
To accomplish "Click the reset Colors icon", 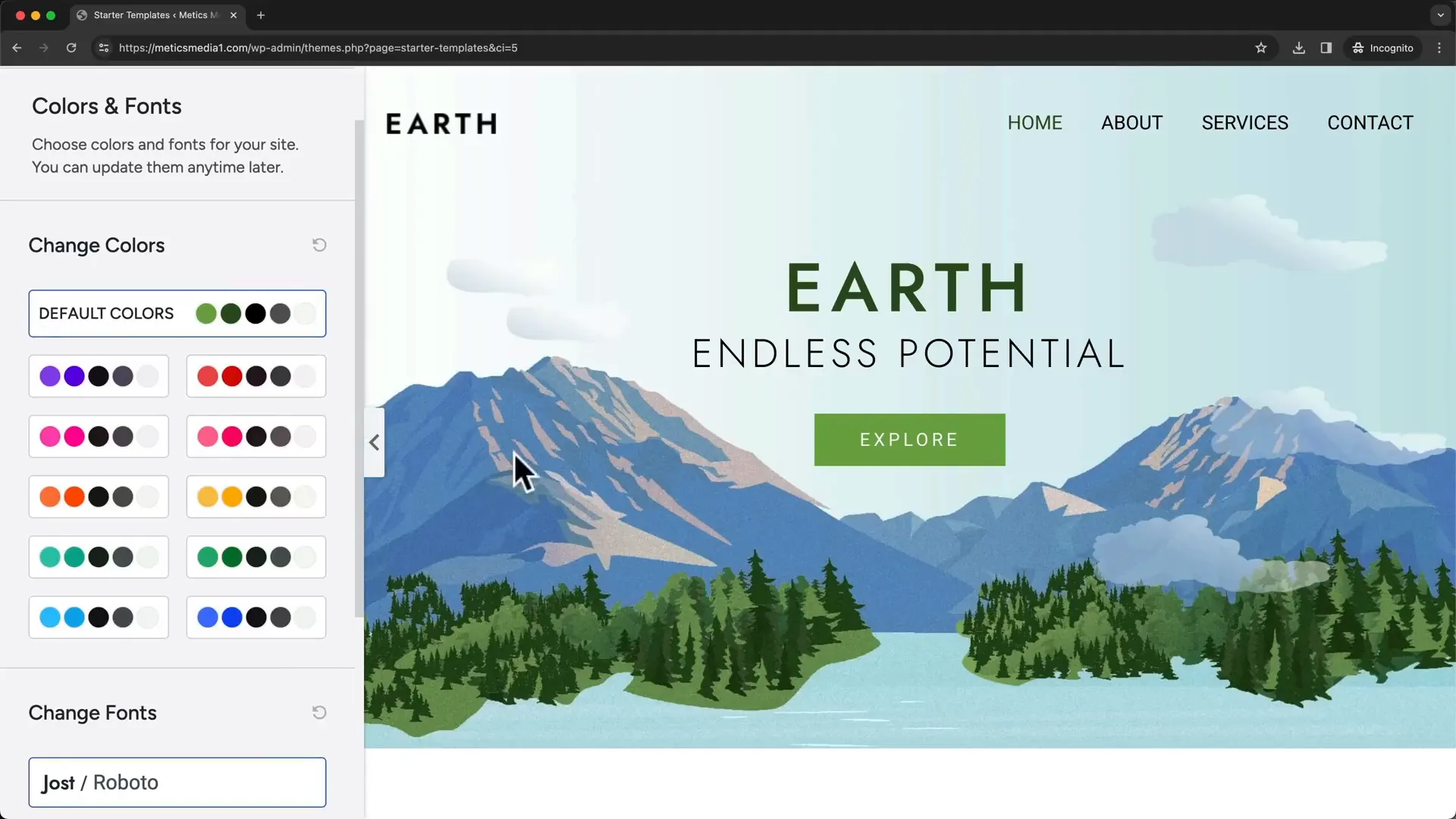I will pos(319,245).
